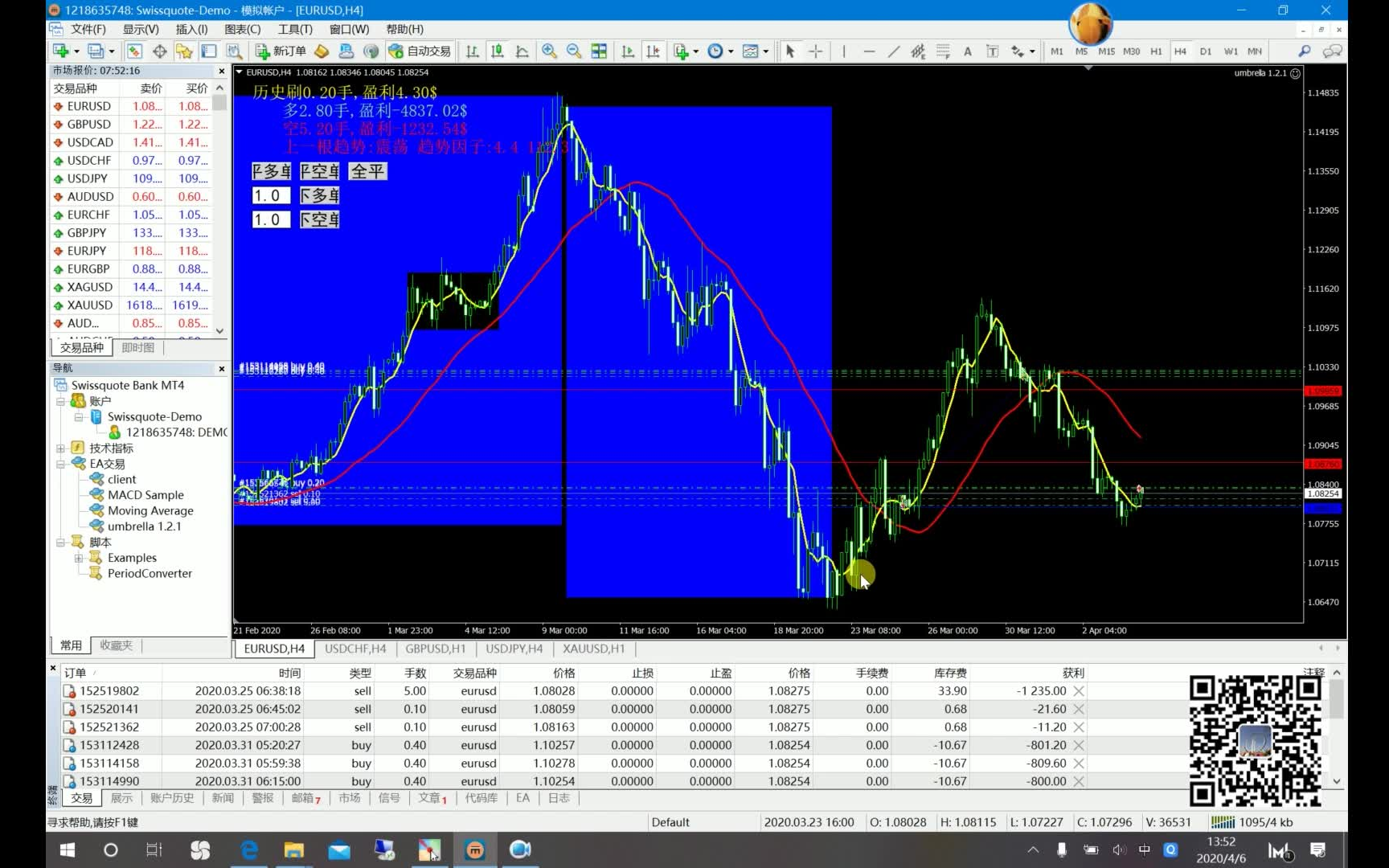The width and height of the screenshot is (1389, 868).
Task: Switch timeframe to M5
Action: tap(1081, 51)
